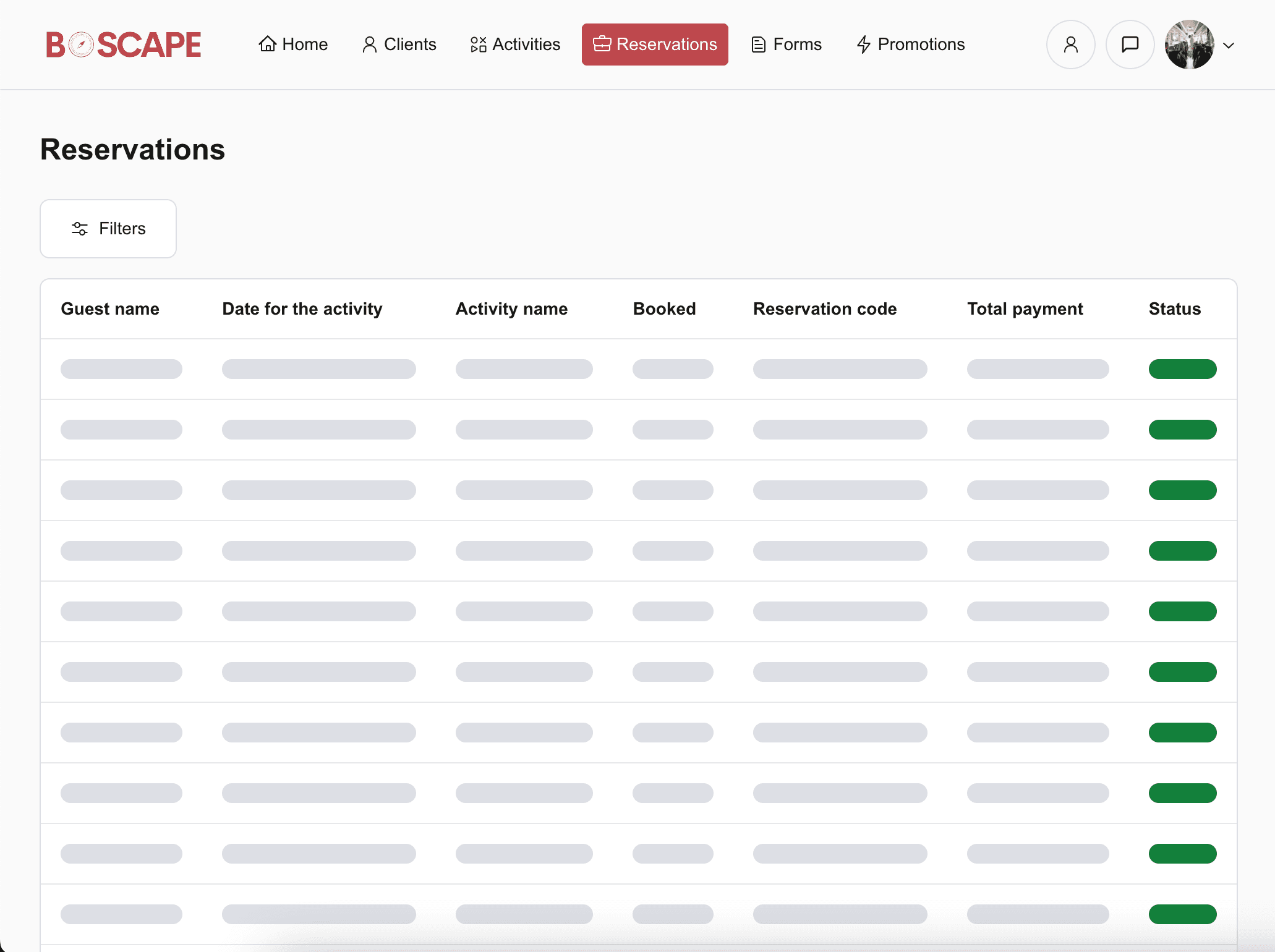Viewport: 1275px width, 952px height.
Task: Click the person icon beside Clients
Action: (x=369, y=45)
